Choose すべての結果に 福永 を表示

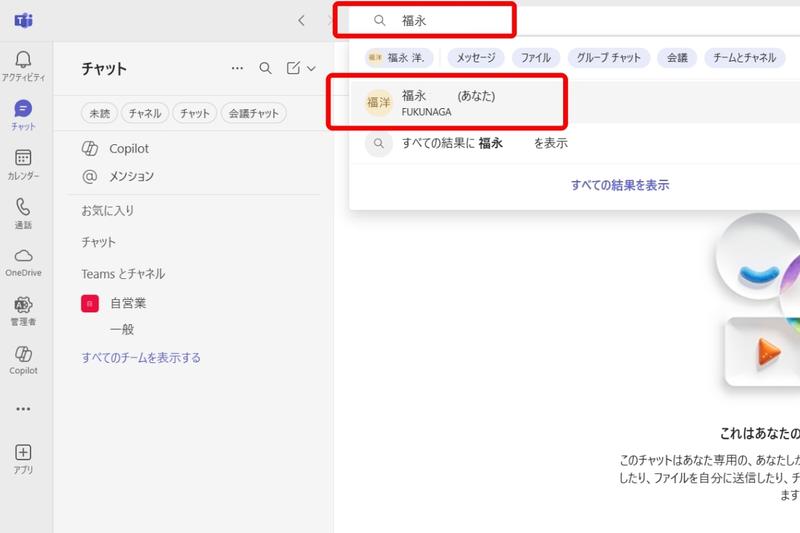click(x=575, y=143)
